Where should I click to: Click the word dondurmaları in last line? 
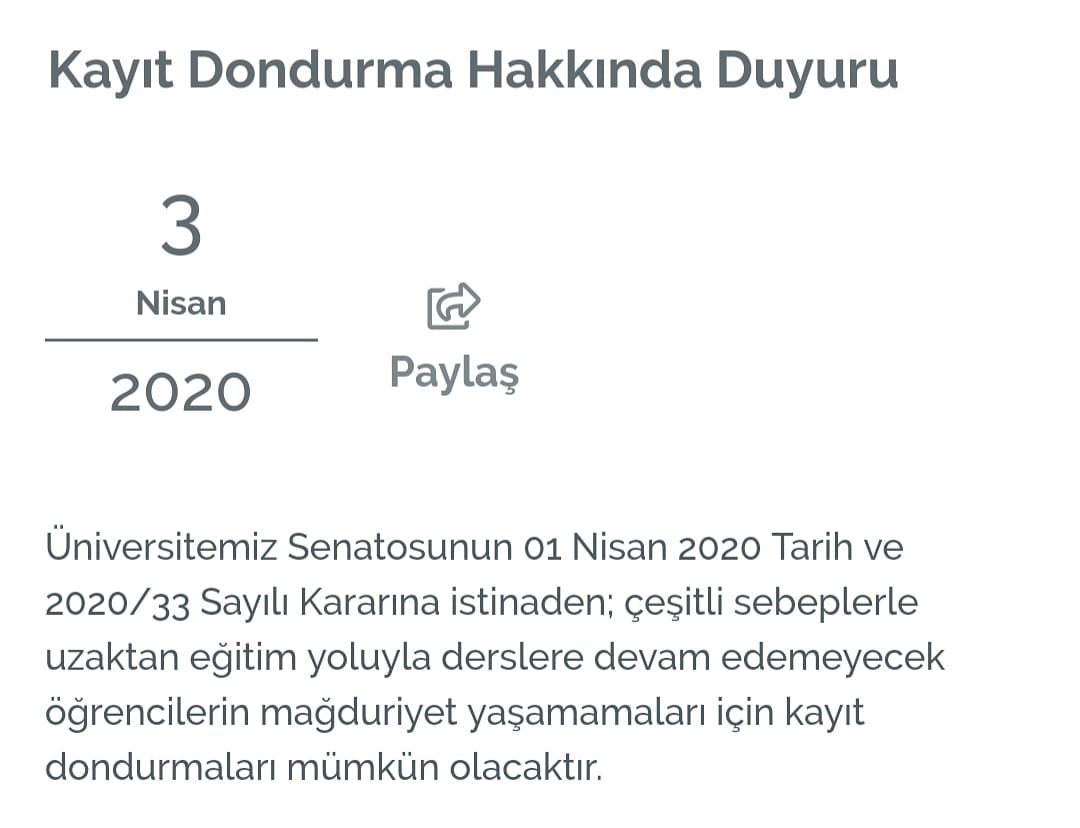[x=160, y=767]
